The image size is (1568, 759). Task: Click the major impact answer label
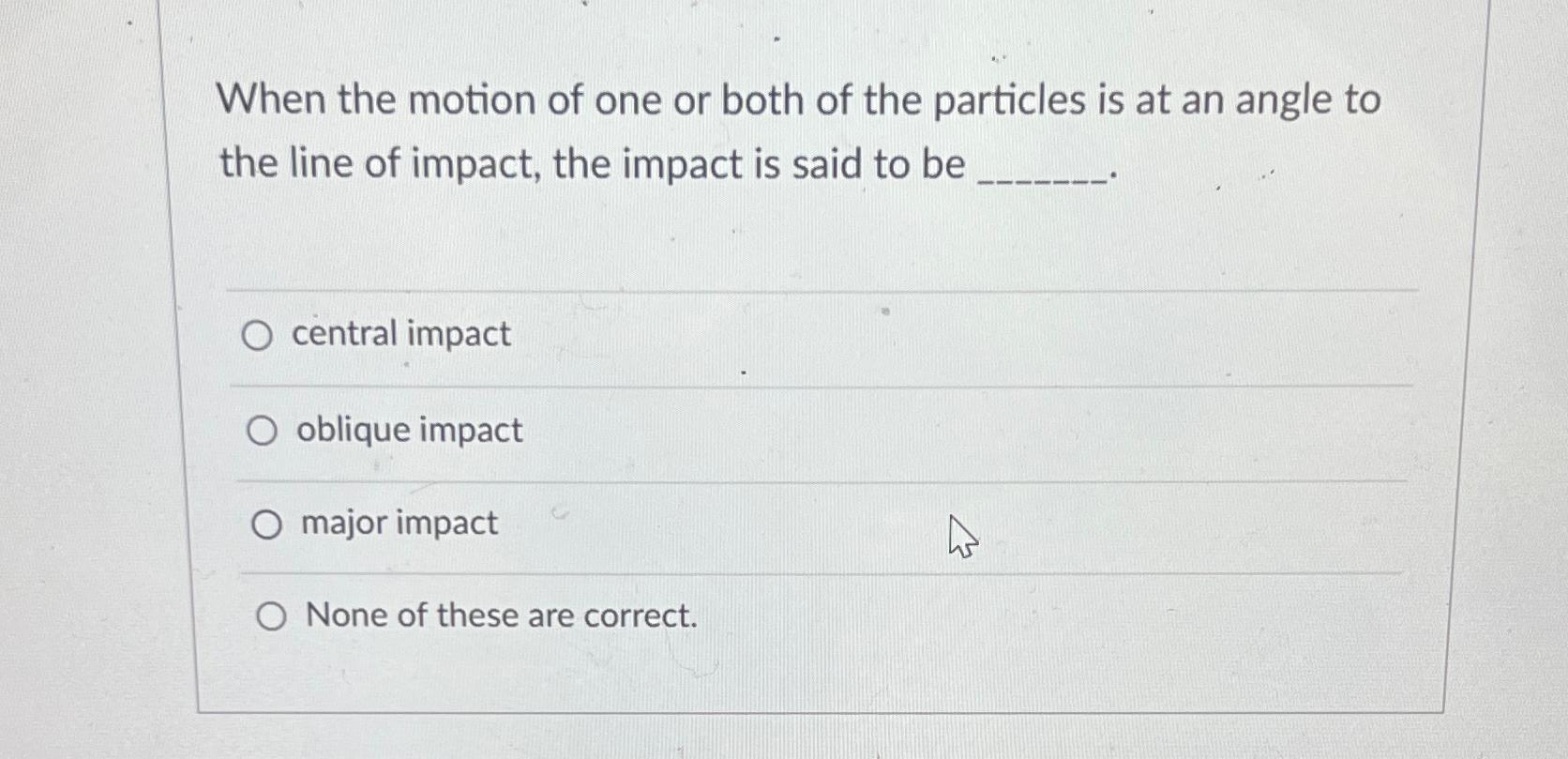pos(397,523)
